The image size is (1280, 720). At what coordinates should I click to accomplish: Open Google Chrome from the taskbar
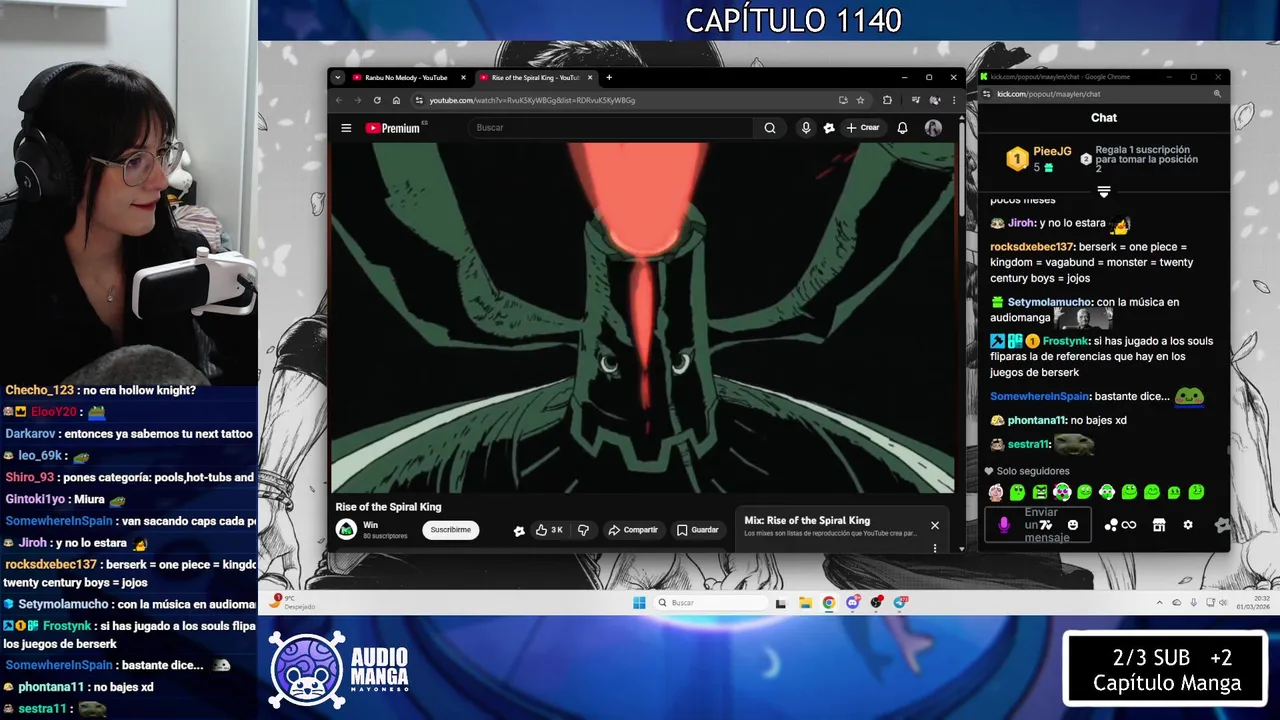(x=829, y=603)
